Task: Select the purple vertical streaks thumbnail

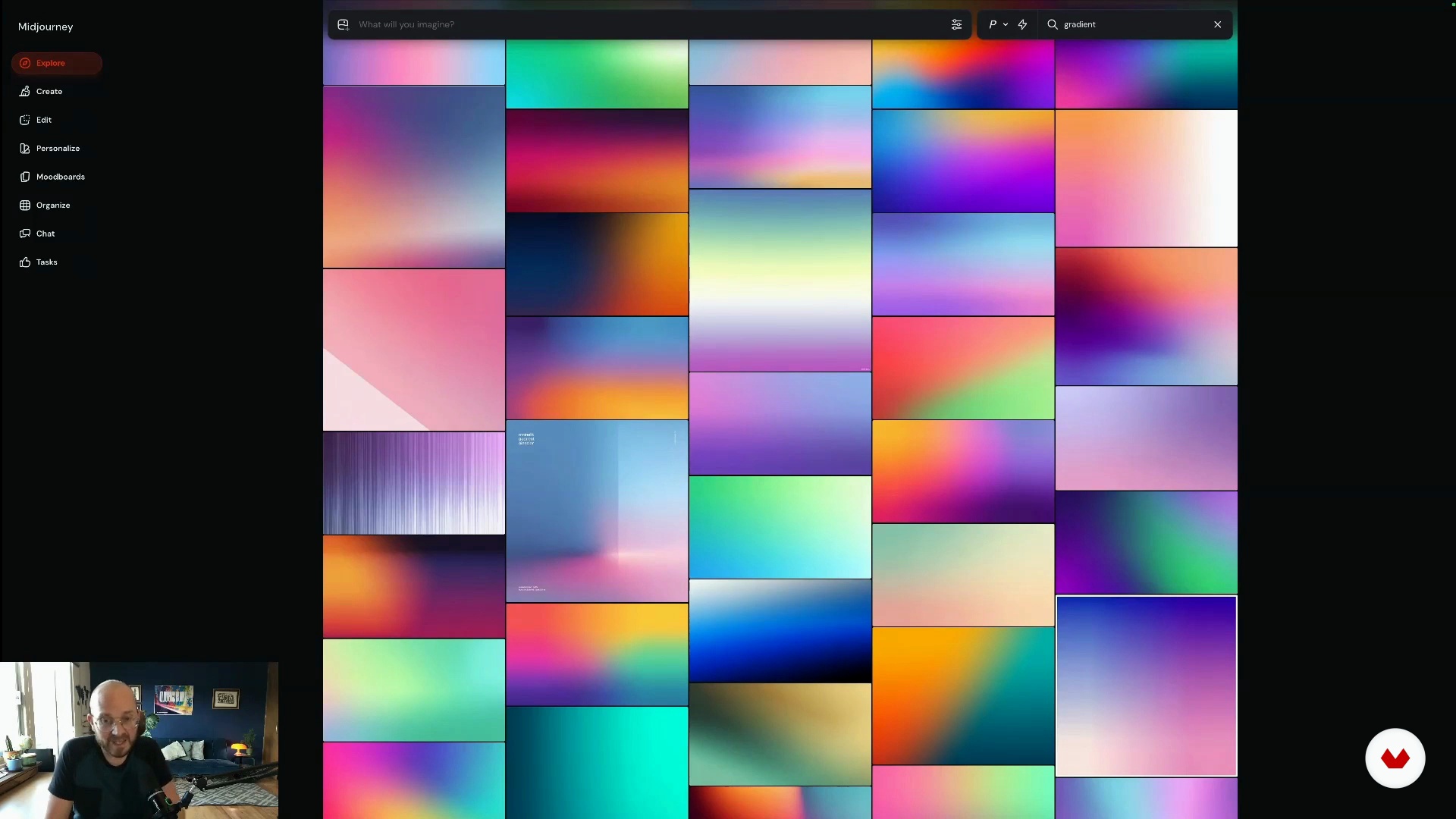Action: click(414, 483)
